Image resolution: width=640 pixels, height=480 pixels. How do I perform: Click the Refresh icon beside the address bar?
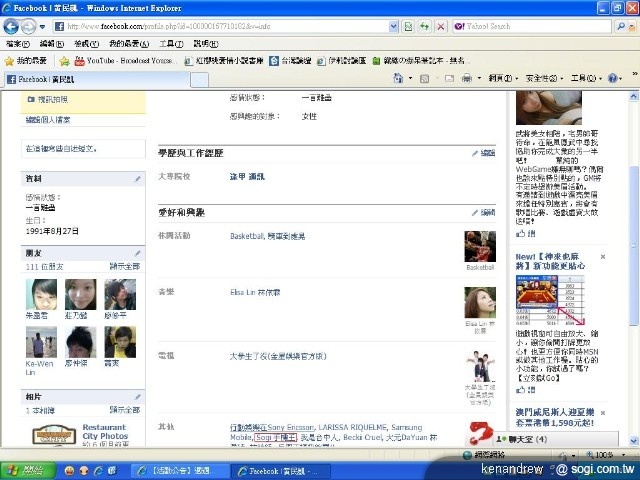[423, 25]
